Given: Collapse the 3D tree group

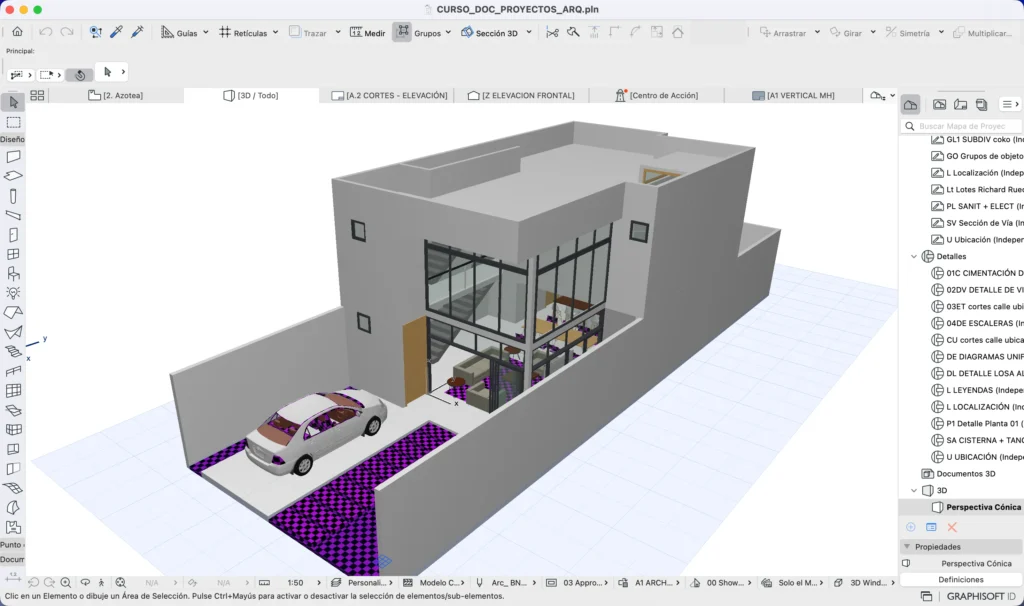Looking at the screenshot, I should 914,490.
